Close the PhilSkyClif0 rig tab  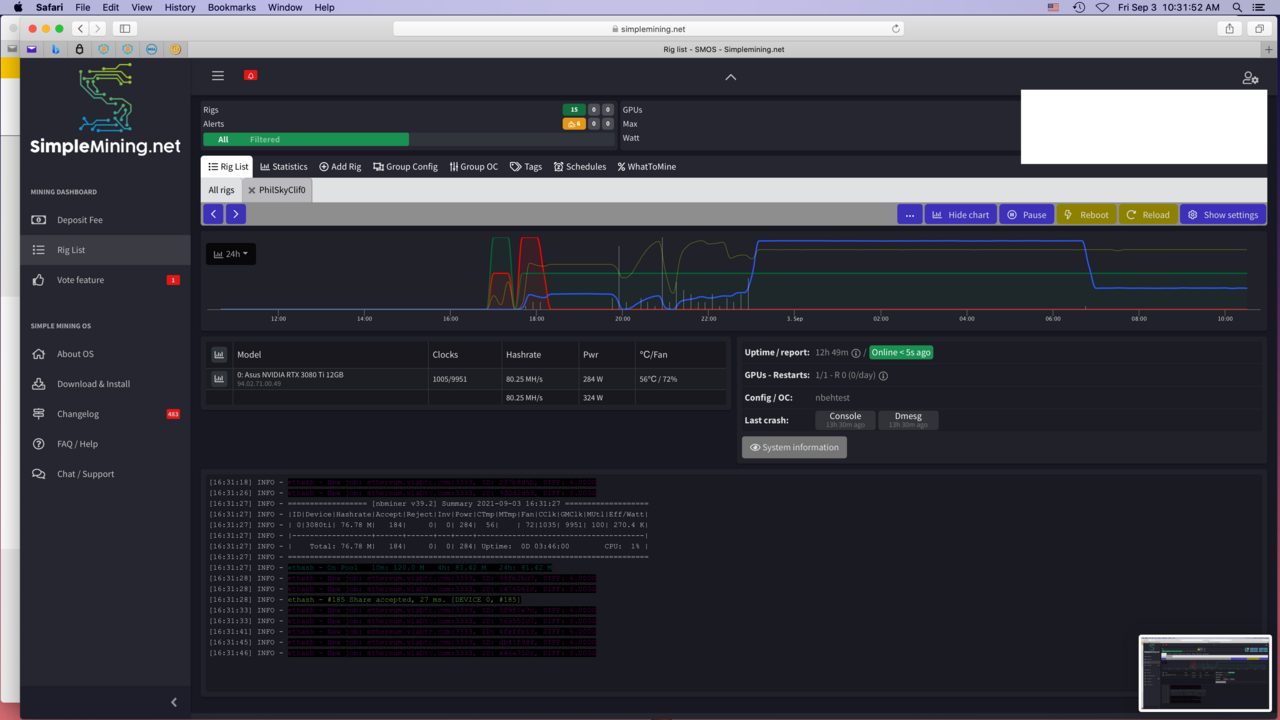pyautogui.click(x=252, y=190)
